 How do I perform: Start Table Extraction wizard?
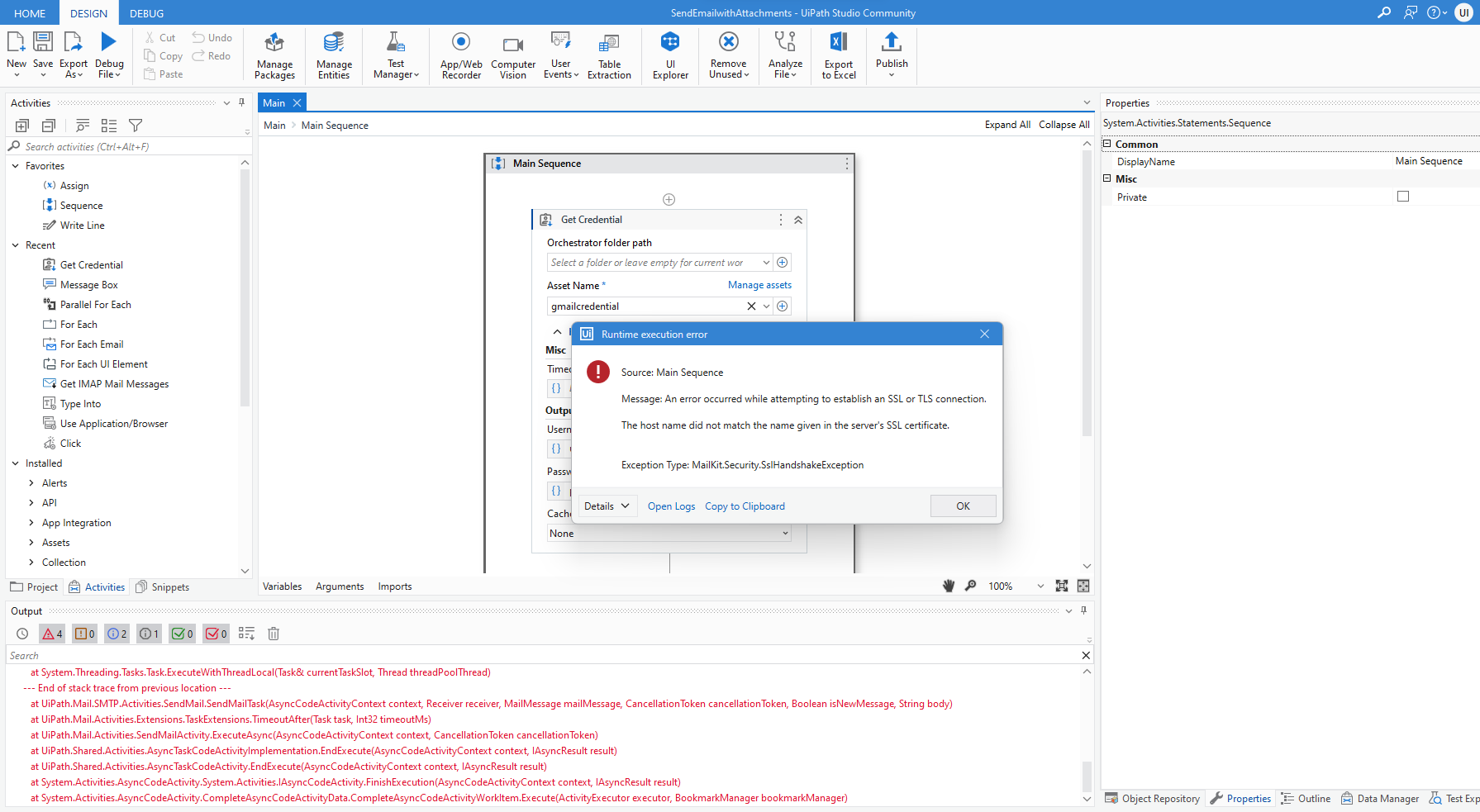tap(609, 55)
